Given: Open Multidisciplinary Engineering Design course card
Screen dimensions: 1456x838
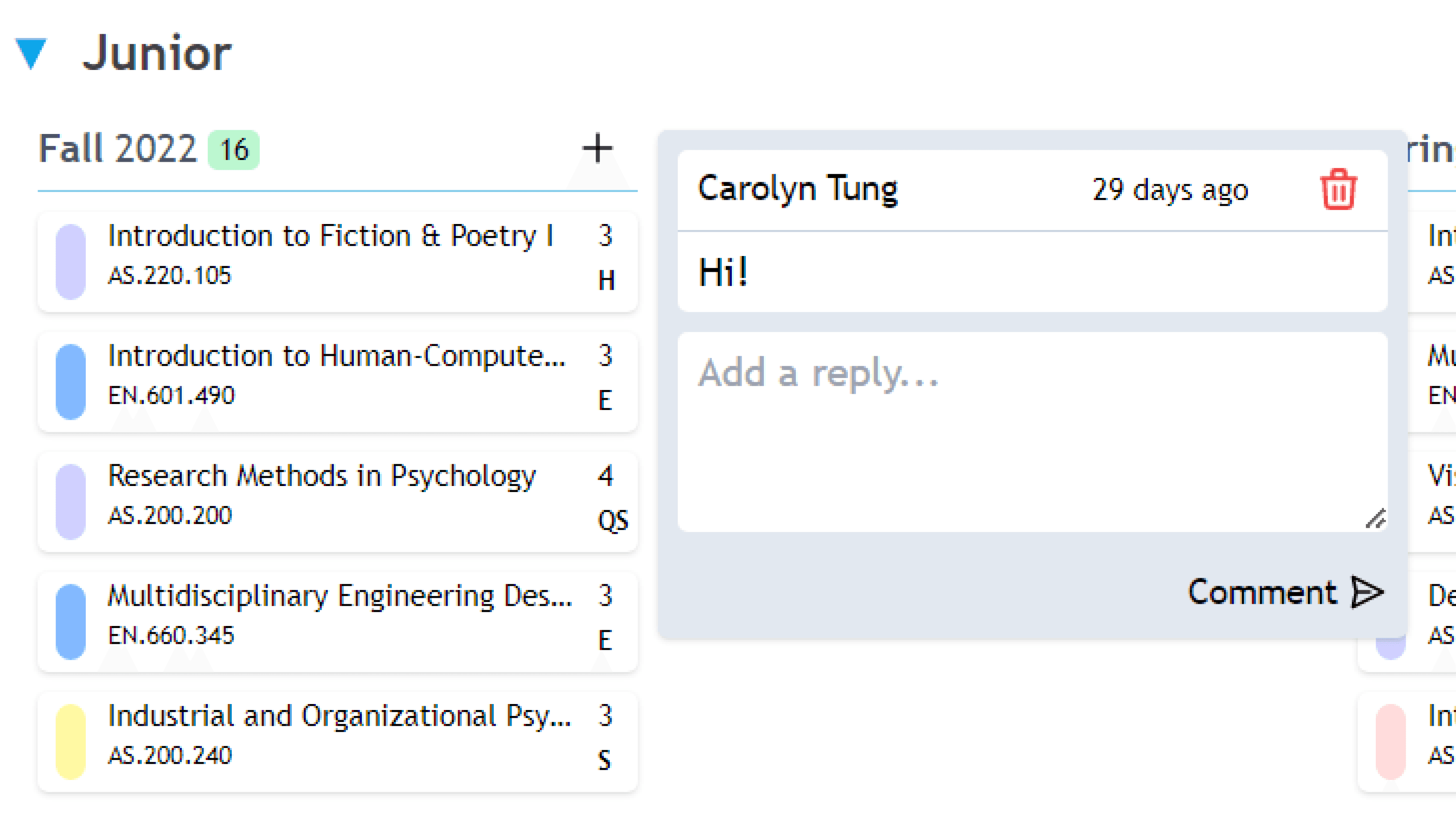Looking at the screenshot, I should (338, 622).
